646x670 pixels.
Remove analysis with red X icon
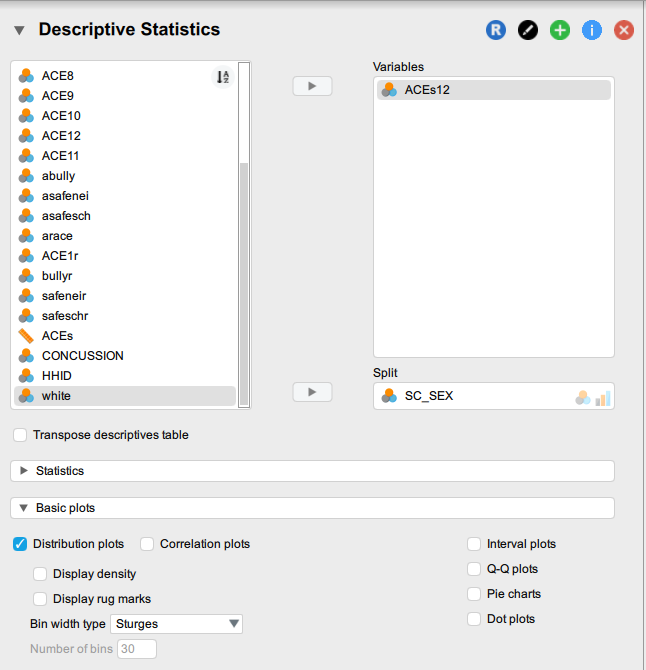tap(624, 30)
